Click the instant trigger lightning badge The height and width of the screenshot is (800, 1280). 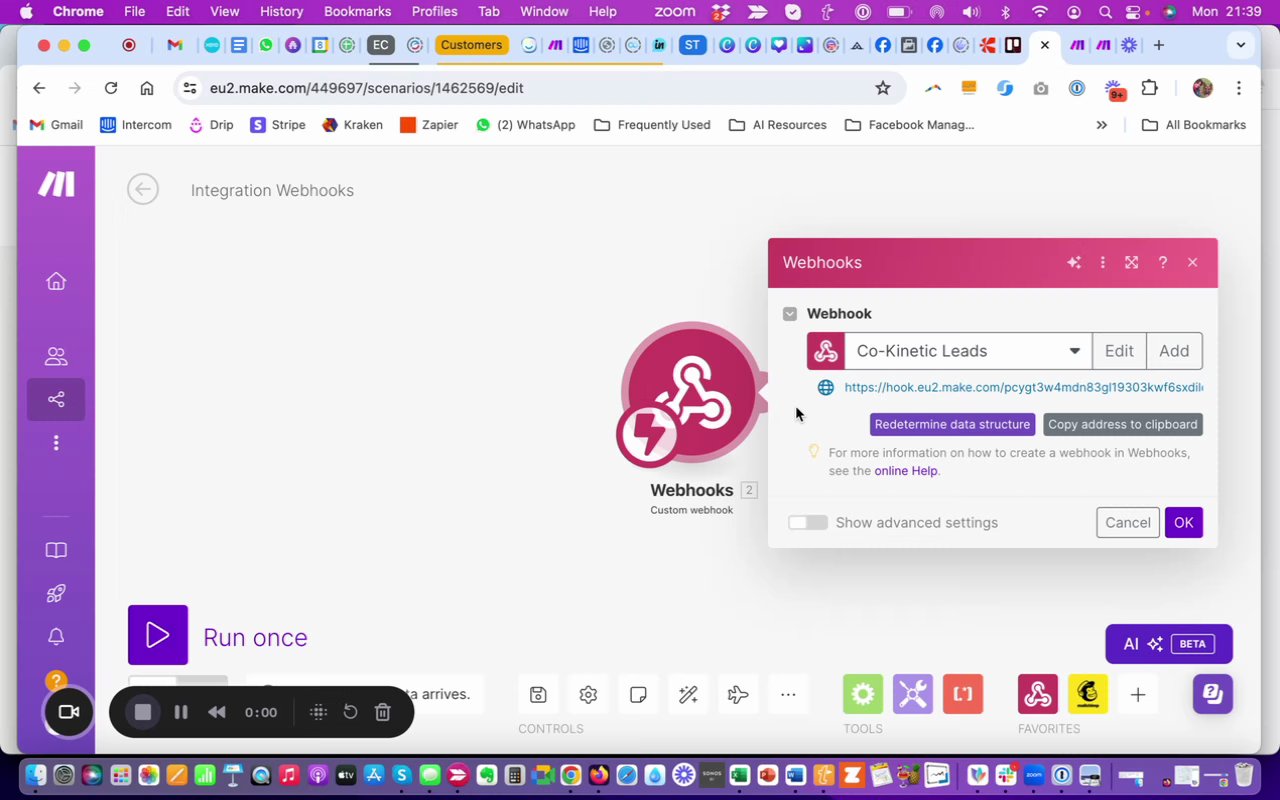(x=648, y=433)
